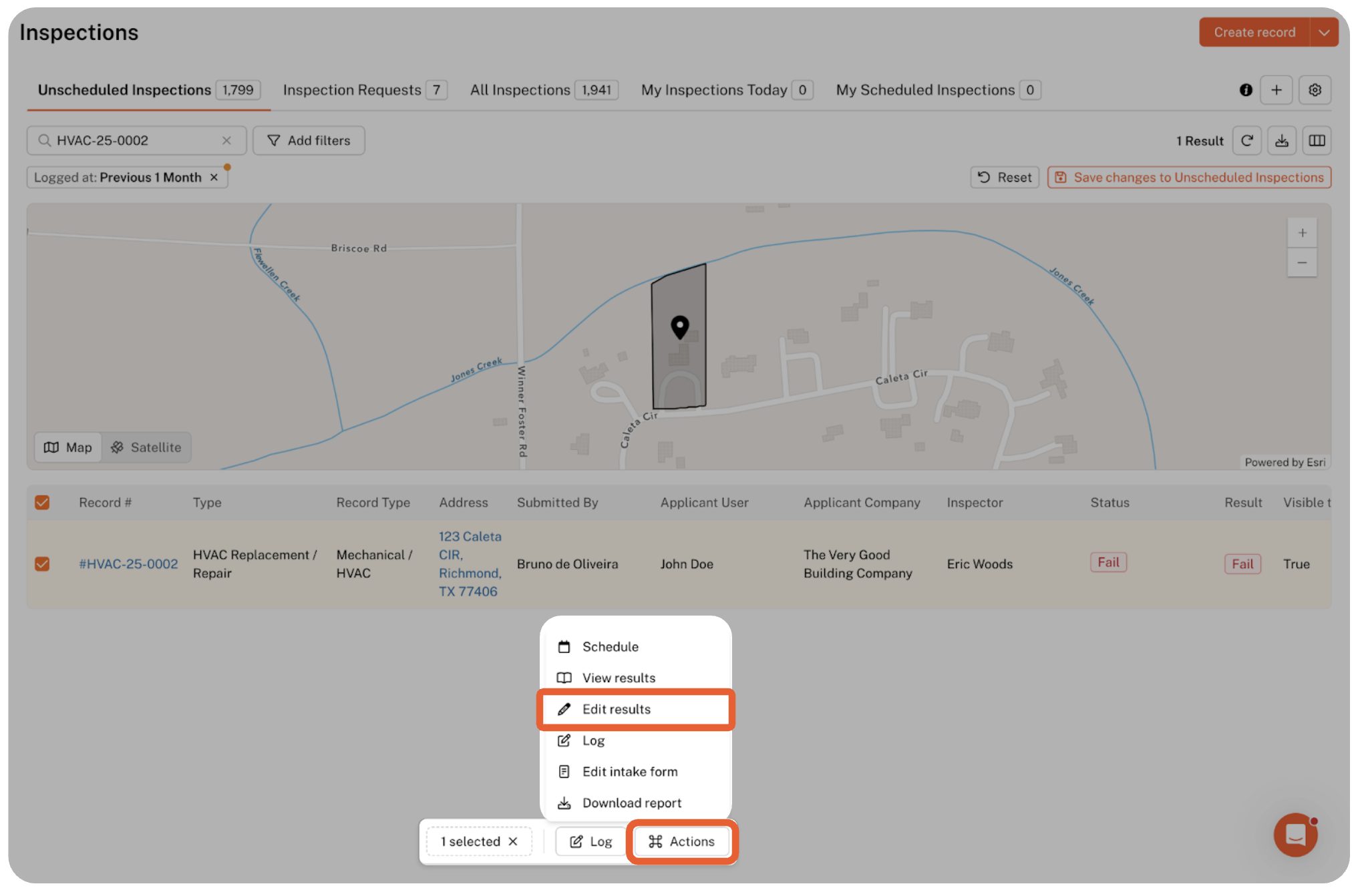Open Add filters dropdown
1360x896 pixels.
click(x=309, y=141)
